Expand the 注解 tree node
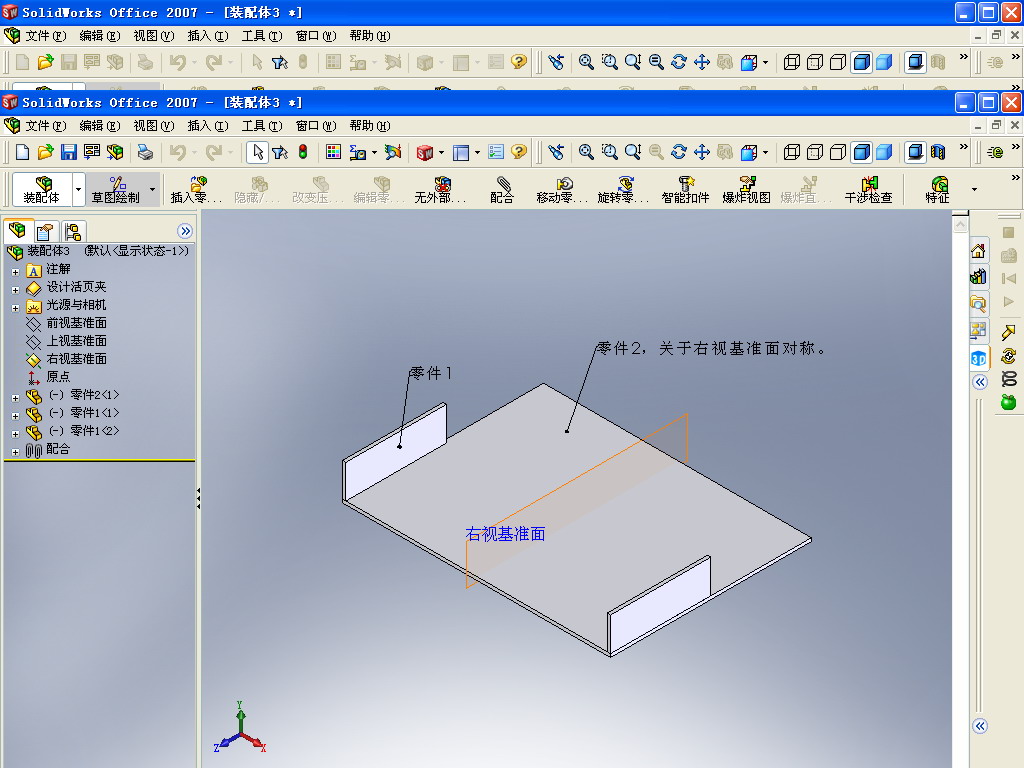The image size is (1024, 768). [x=15, y=272]
